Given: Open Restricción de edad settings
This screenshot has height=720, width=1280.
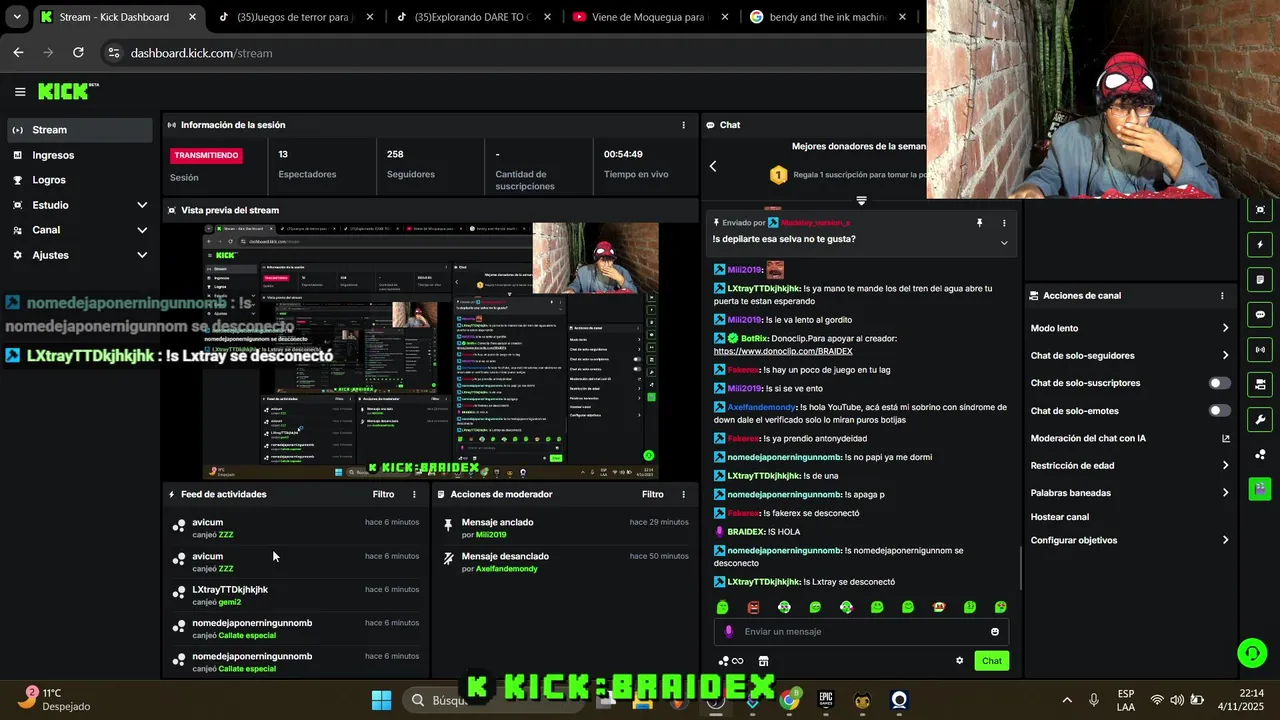Looking at the screenshot, I should pyautogui.click(x=1130, y=465).
